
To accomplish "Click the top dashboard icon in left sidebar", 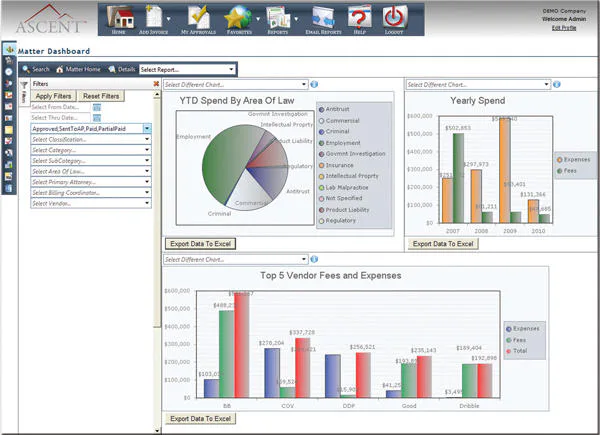I will tap(9, 49).
